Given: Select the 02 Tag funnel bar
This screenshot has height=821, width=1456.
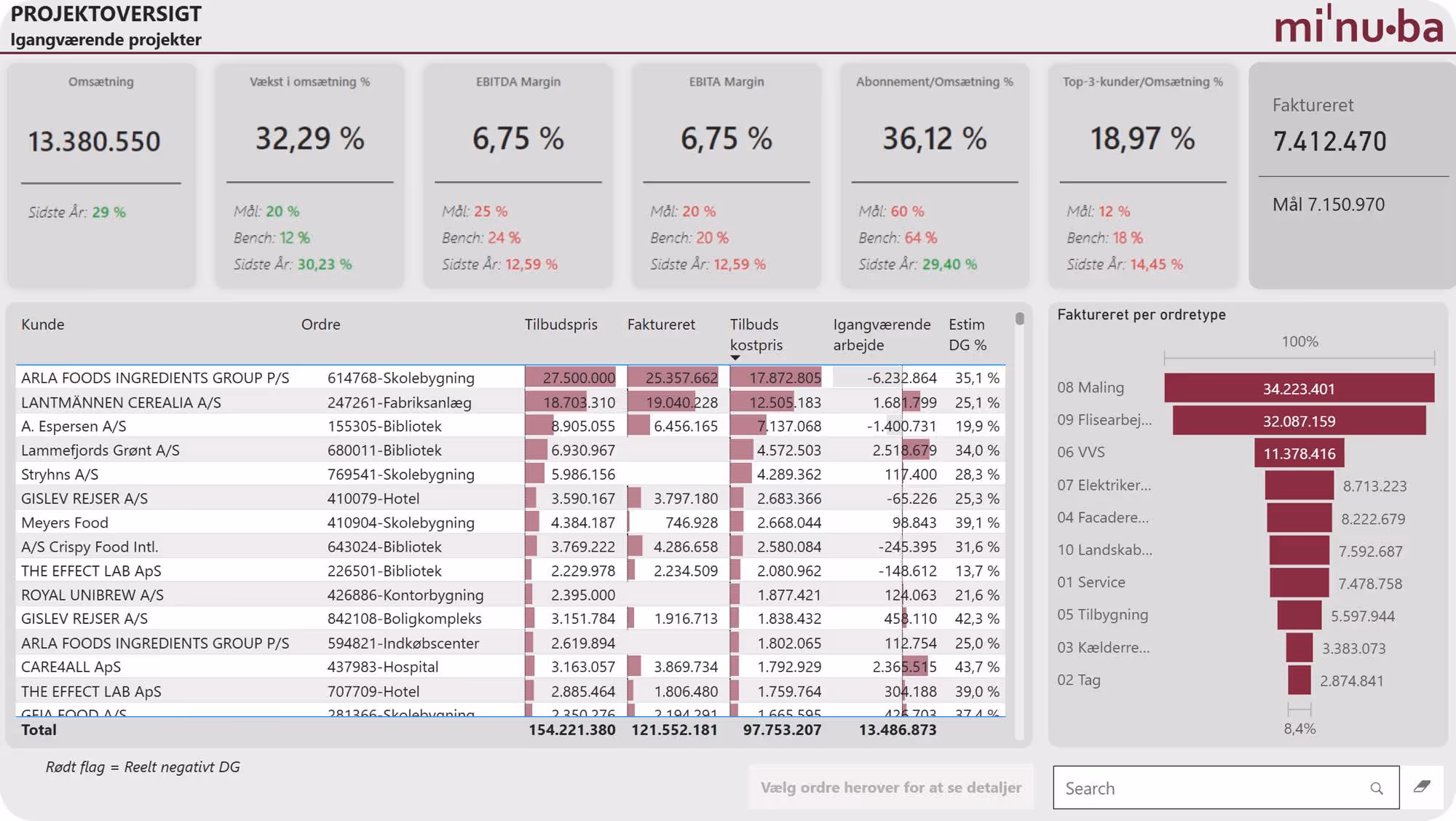Looking at the screenshot, I should coord(1299,681).
